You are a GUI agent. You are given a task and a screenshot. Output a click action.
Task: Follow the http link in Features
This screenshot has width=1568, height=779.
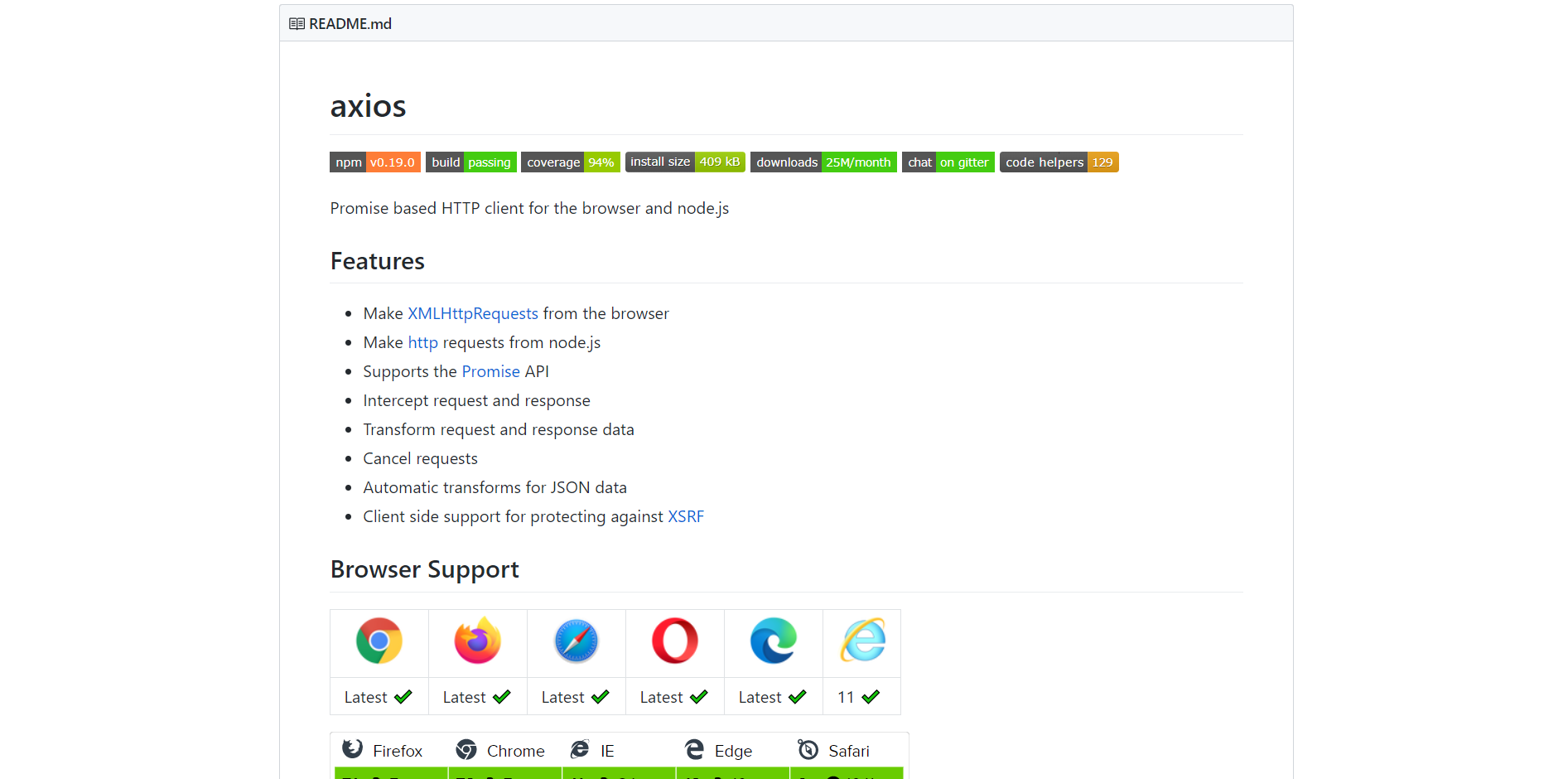[x=422, y=342]
